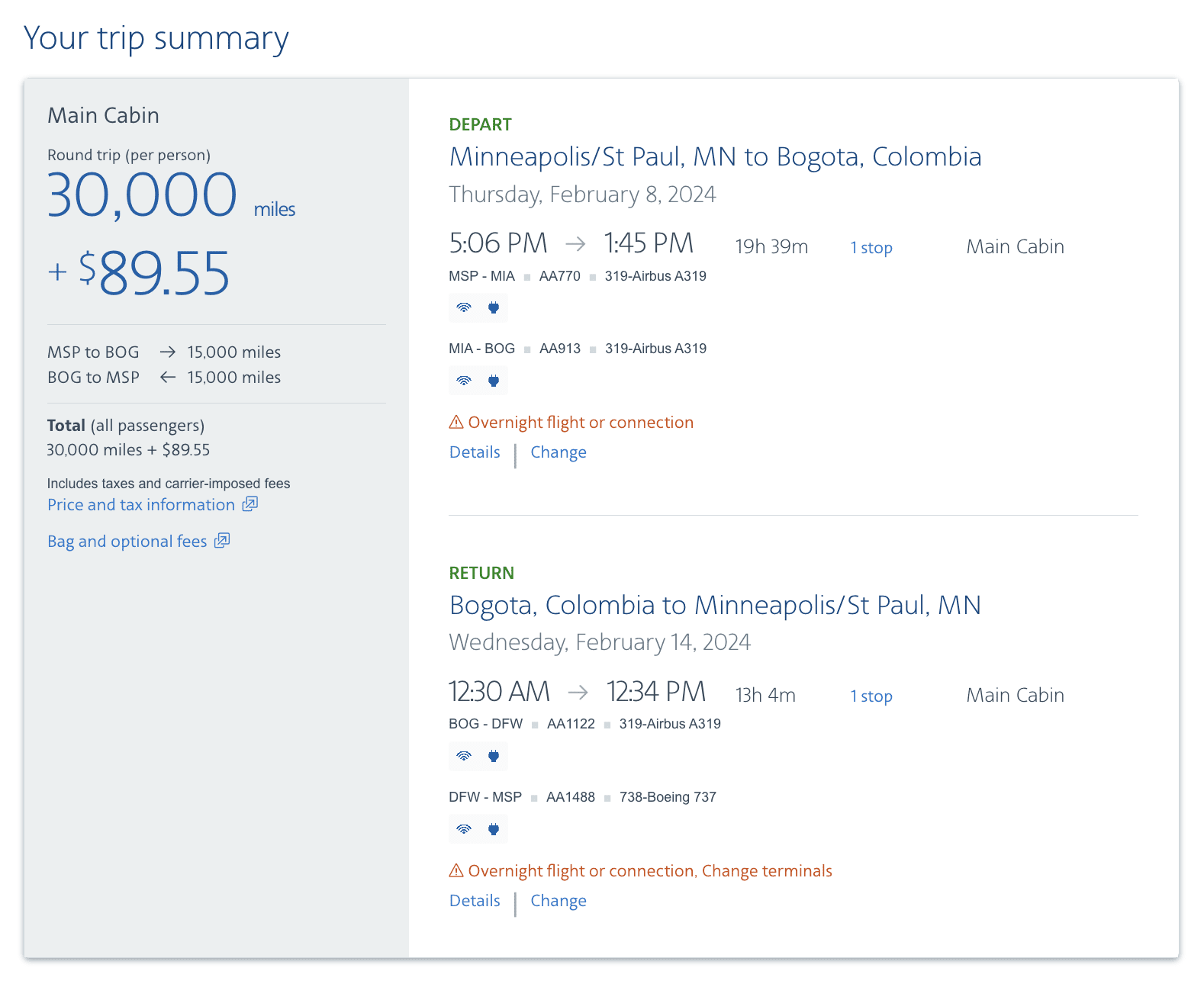Click flight number AA1488

click(571, 797)
